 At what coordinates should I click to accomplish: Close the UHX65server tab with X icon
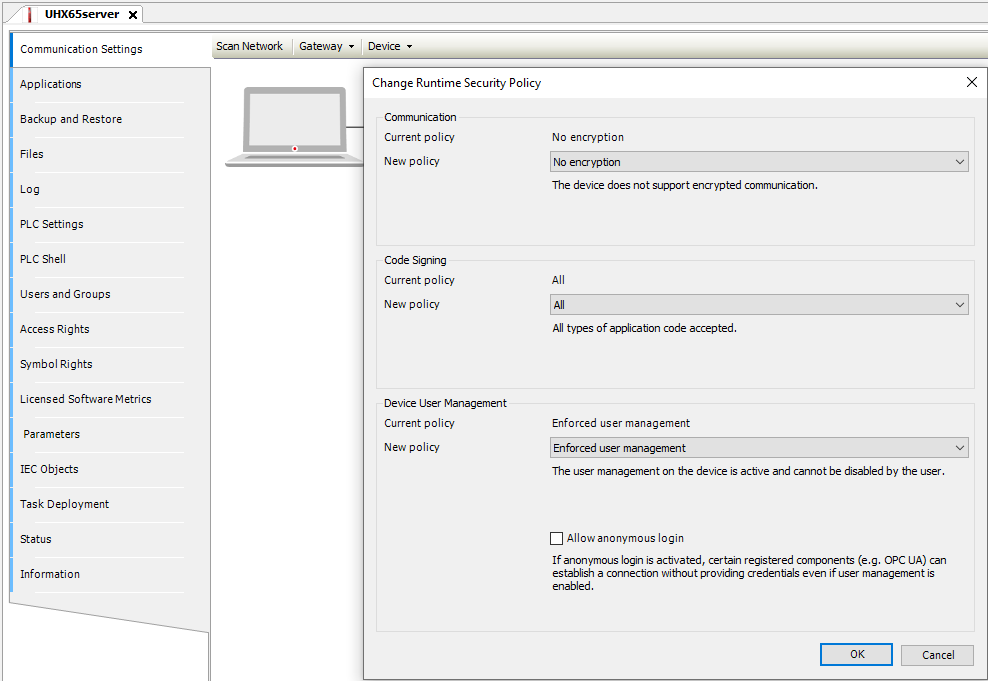click(132, 15)
